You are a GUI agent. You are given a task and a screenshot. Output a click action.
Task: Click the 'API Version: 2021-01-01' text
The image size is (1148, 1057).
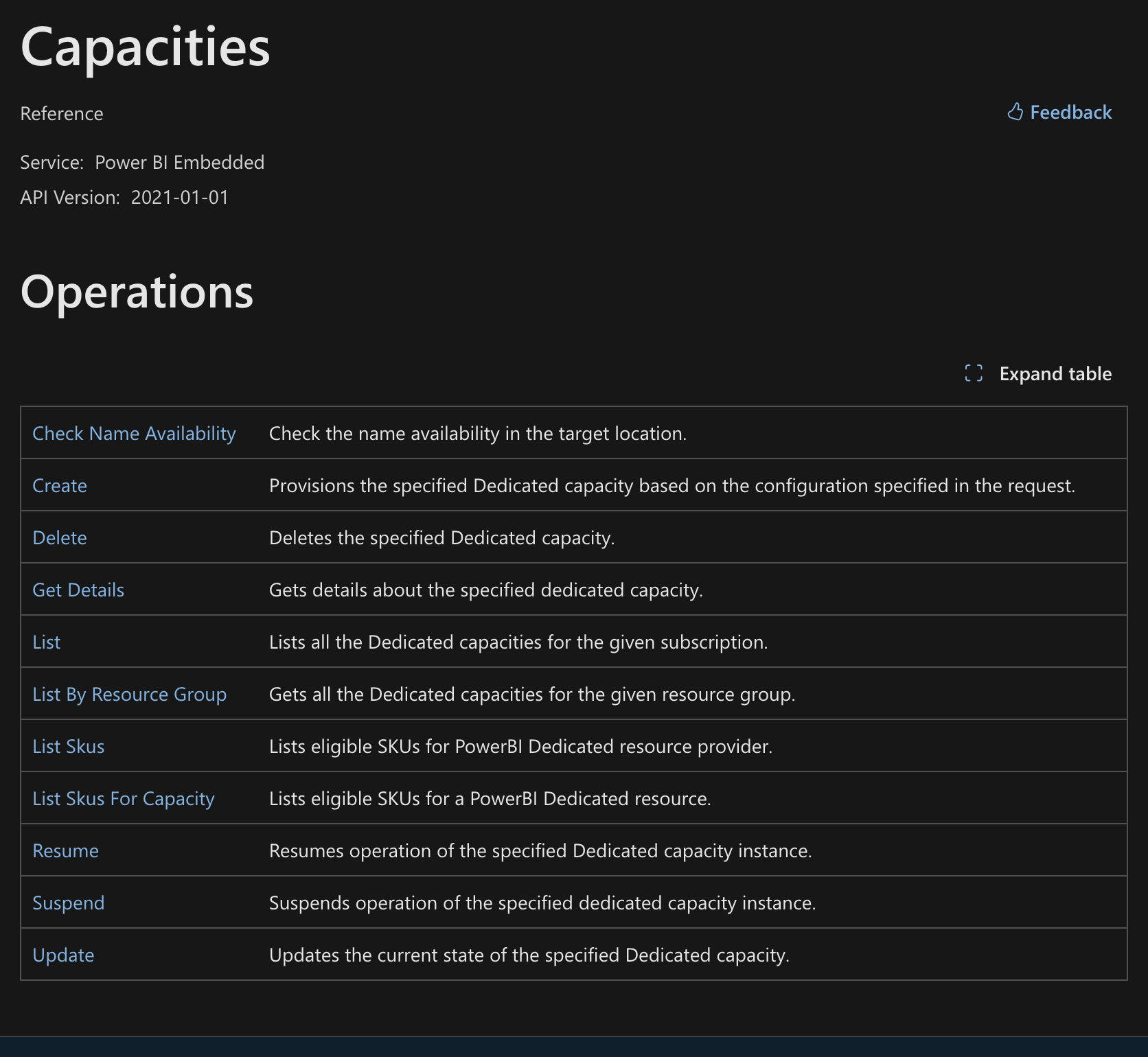(x=124, y=197)
